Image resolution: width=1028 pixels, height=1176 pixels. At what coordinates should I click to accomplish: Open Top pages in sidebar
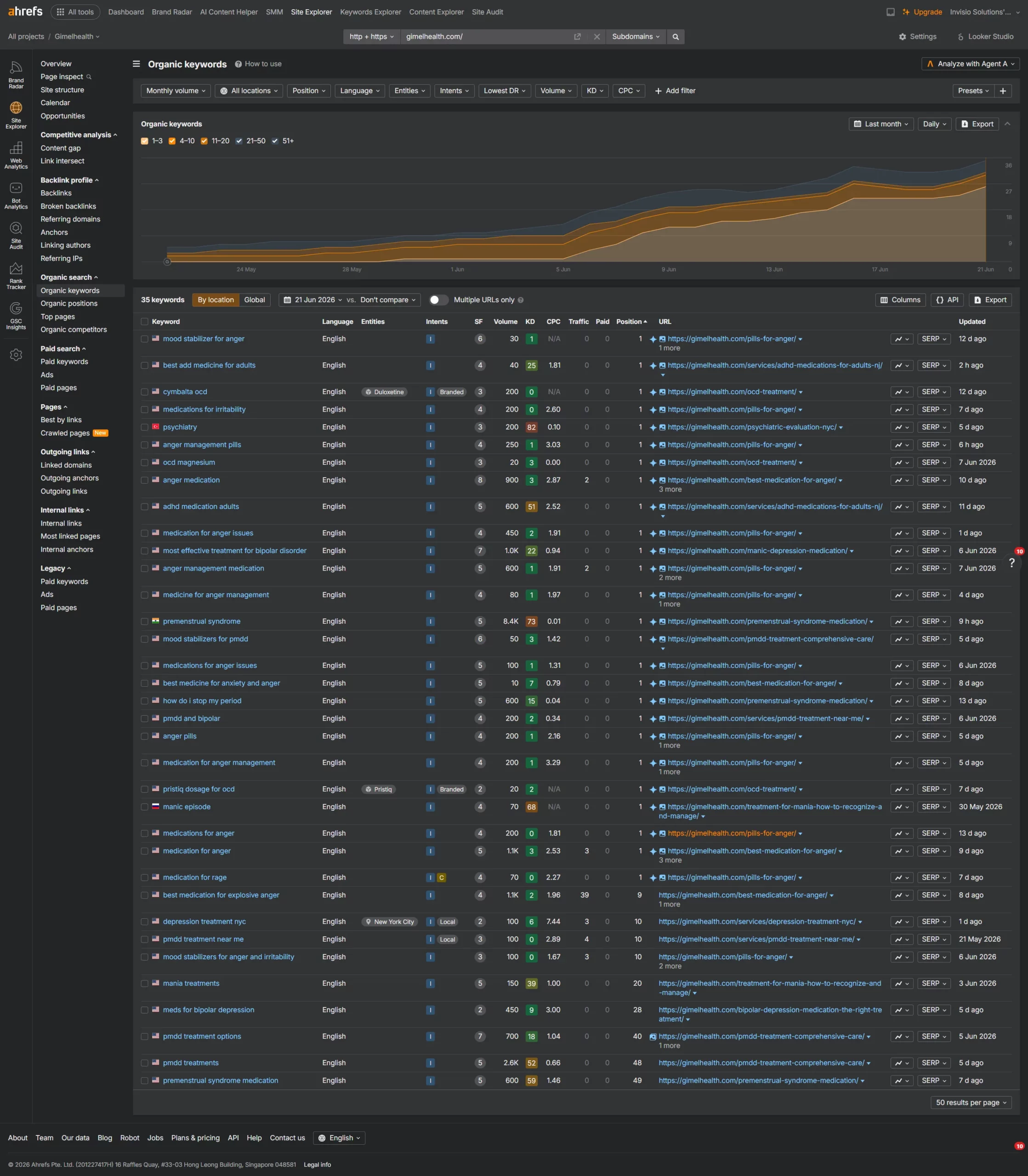pyautogui.click(x=58, y=317)
